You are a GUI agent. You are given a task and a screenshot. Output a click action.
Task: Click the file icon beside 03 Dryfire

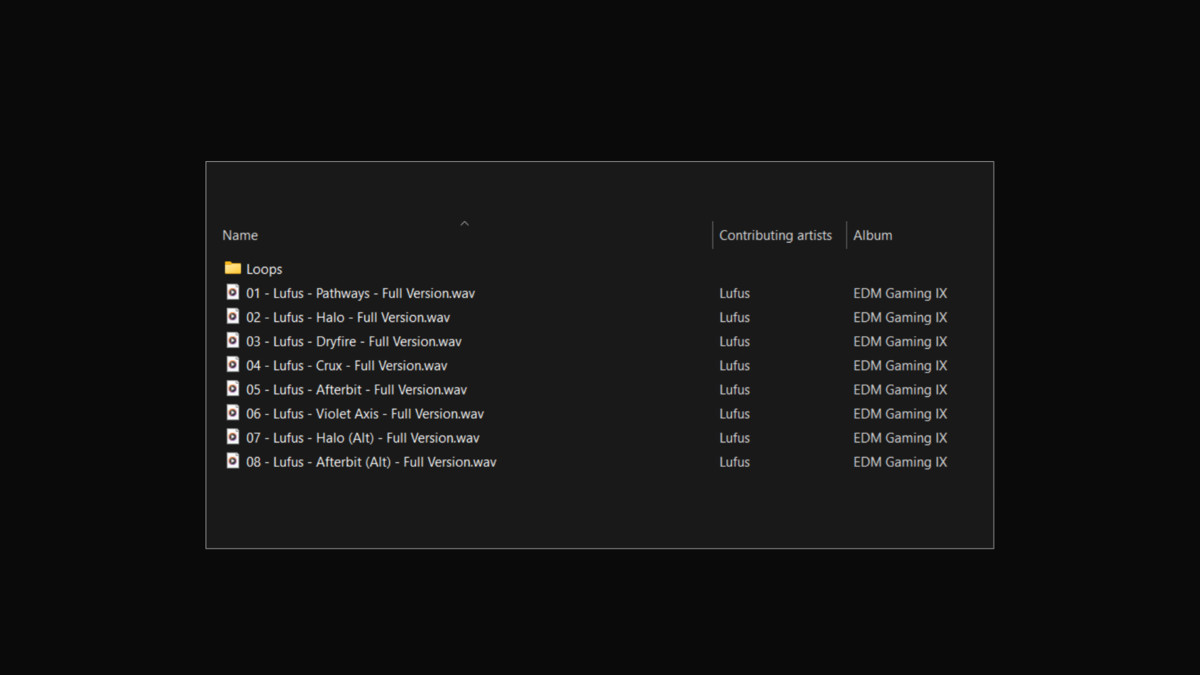(233, 341)
